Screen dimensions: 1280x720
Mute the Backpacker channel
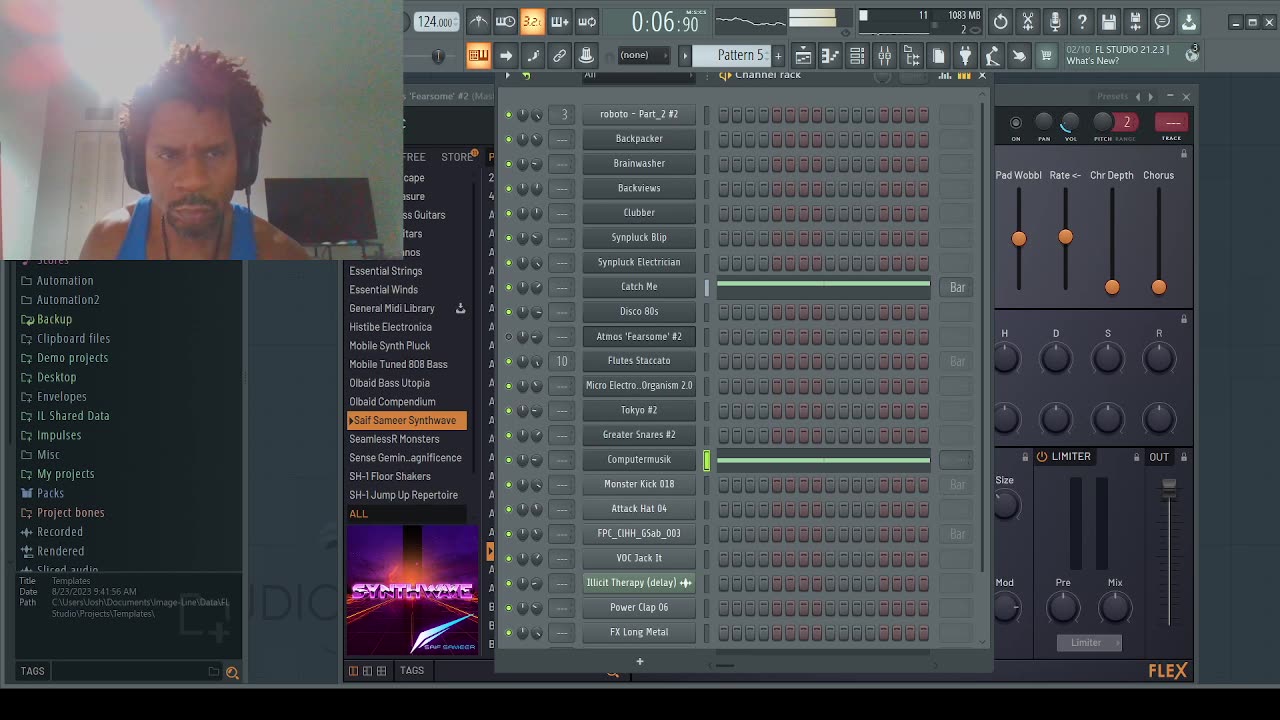coord(508,139)
